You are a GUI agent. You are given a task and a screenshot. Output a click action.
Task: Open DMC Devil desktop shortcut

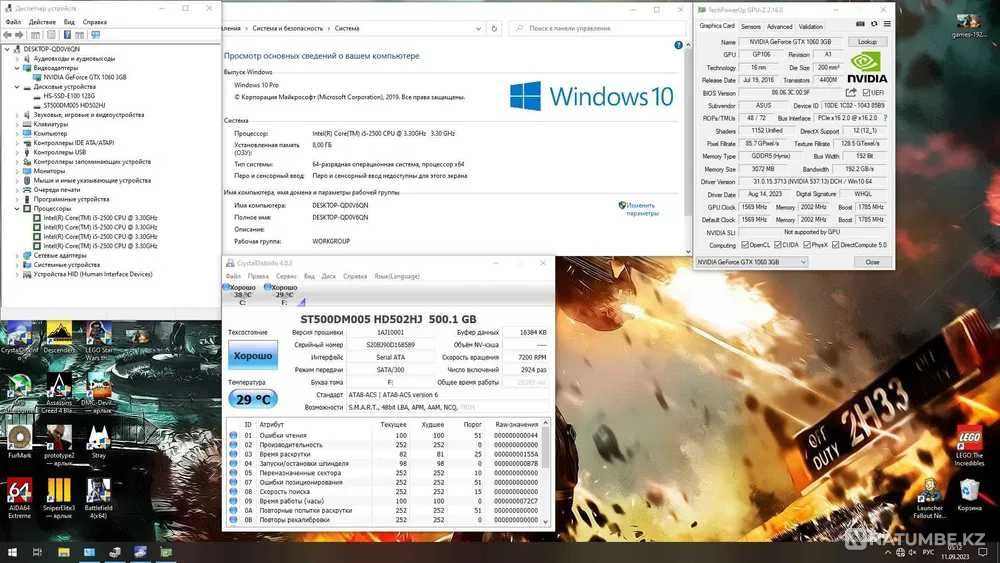coord(98,392)
